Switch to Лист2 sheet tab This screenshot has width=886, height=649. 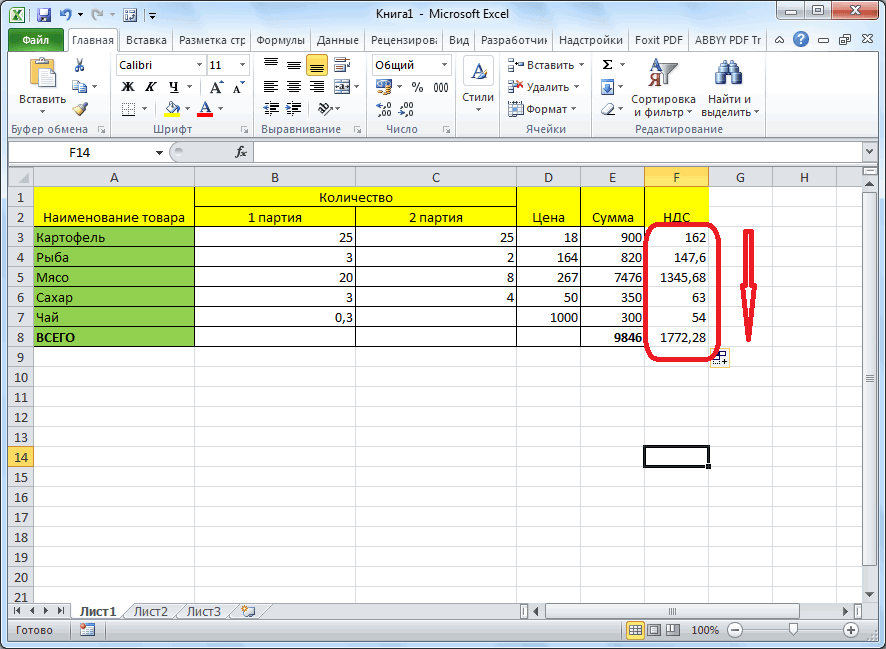coord(151,610)
